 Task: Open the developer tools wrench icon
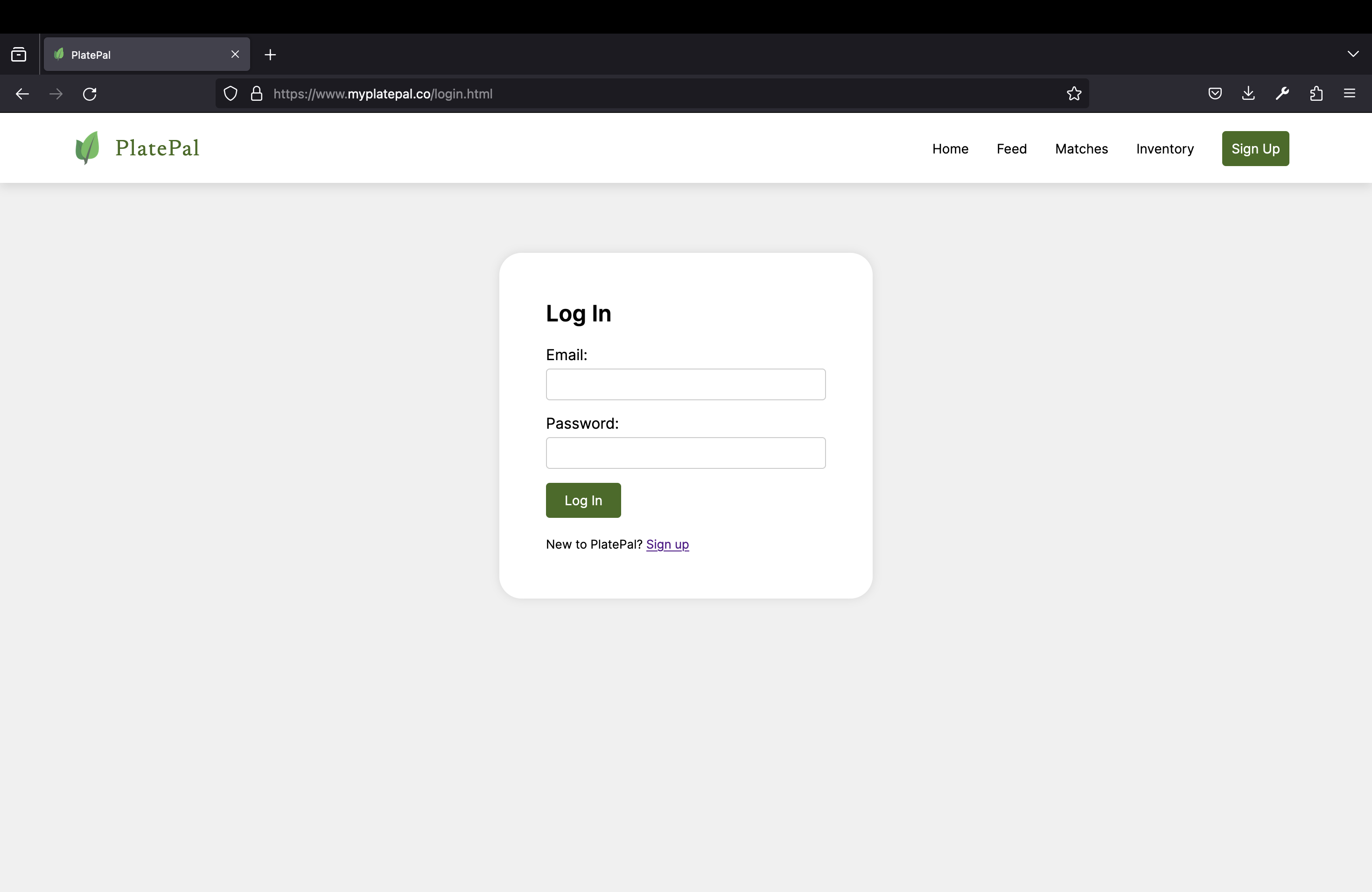1282,93
